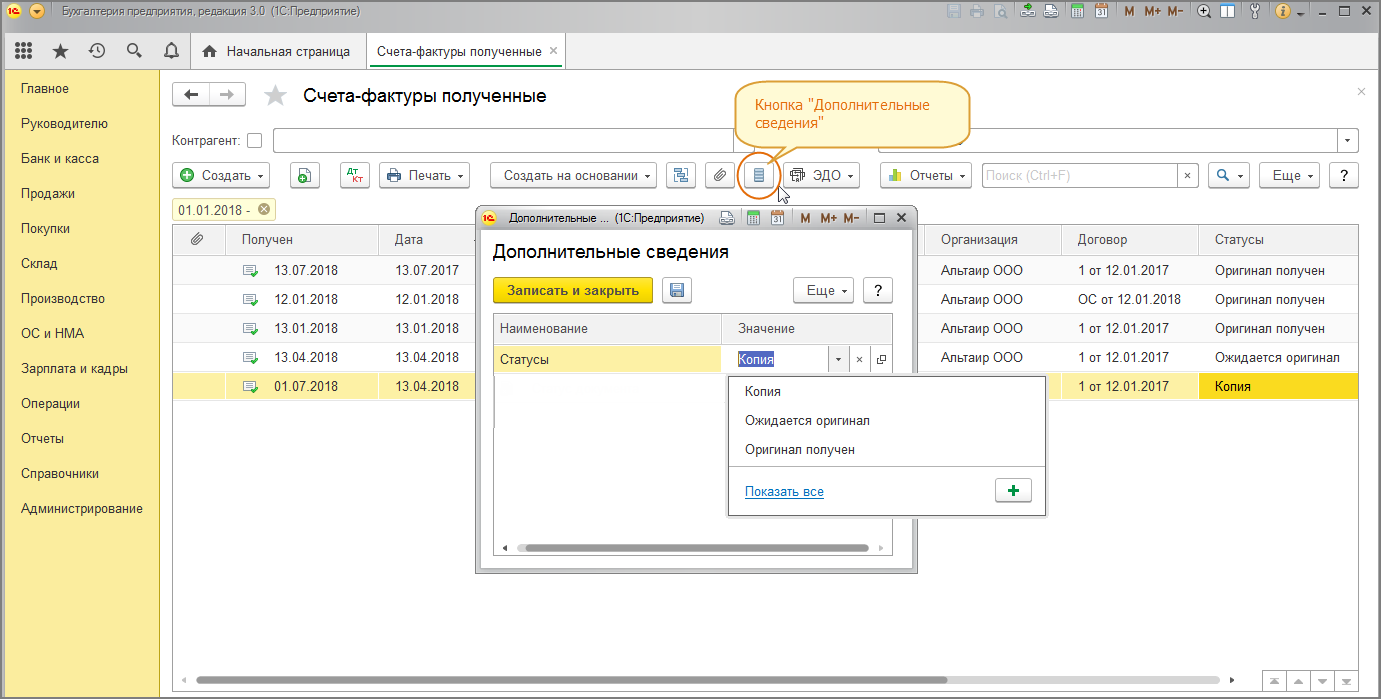The height and width of the screenshot is (699, 1381).
Task: Show postings ДтКт icon
Action: coord(355,175)
